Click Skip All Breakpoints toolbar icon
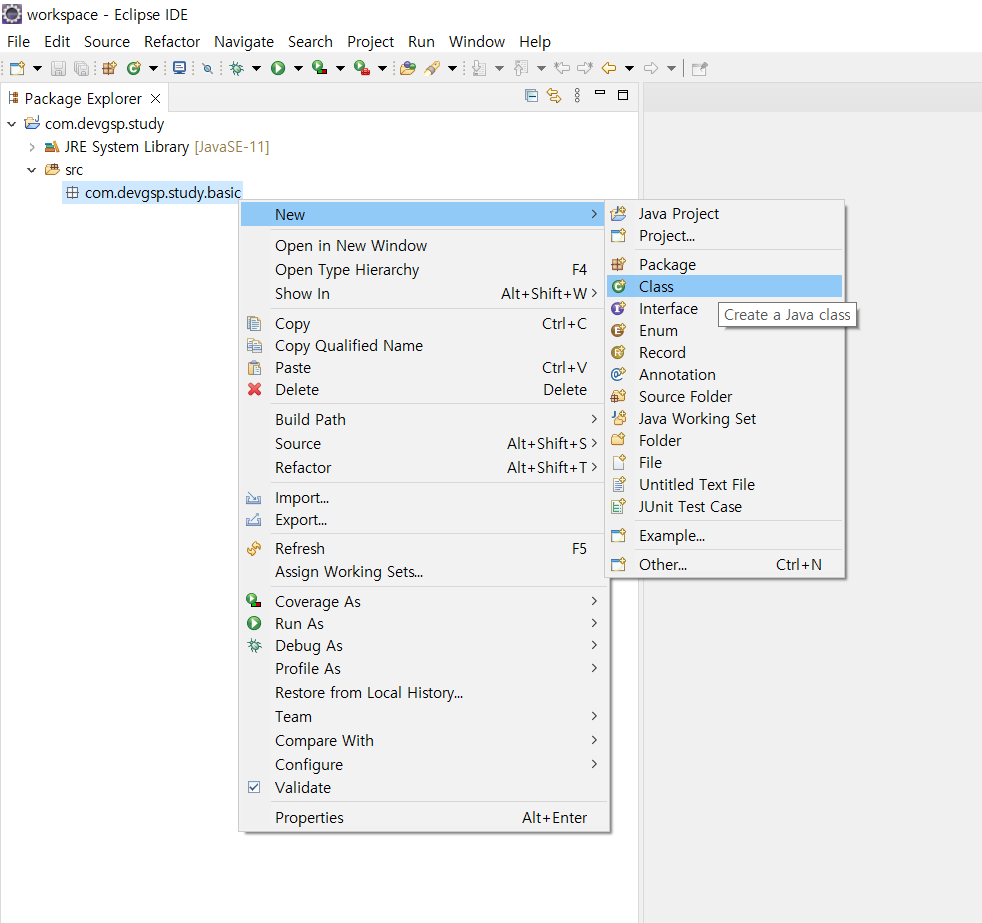This screenshot has width=982, height=923. (207, 68)
